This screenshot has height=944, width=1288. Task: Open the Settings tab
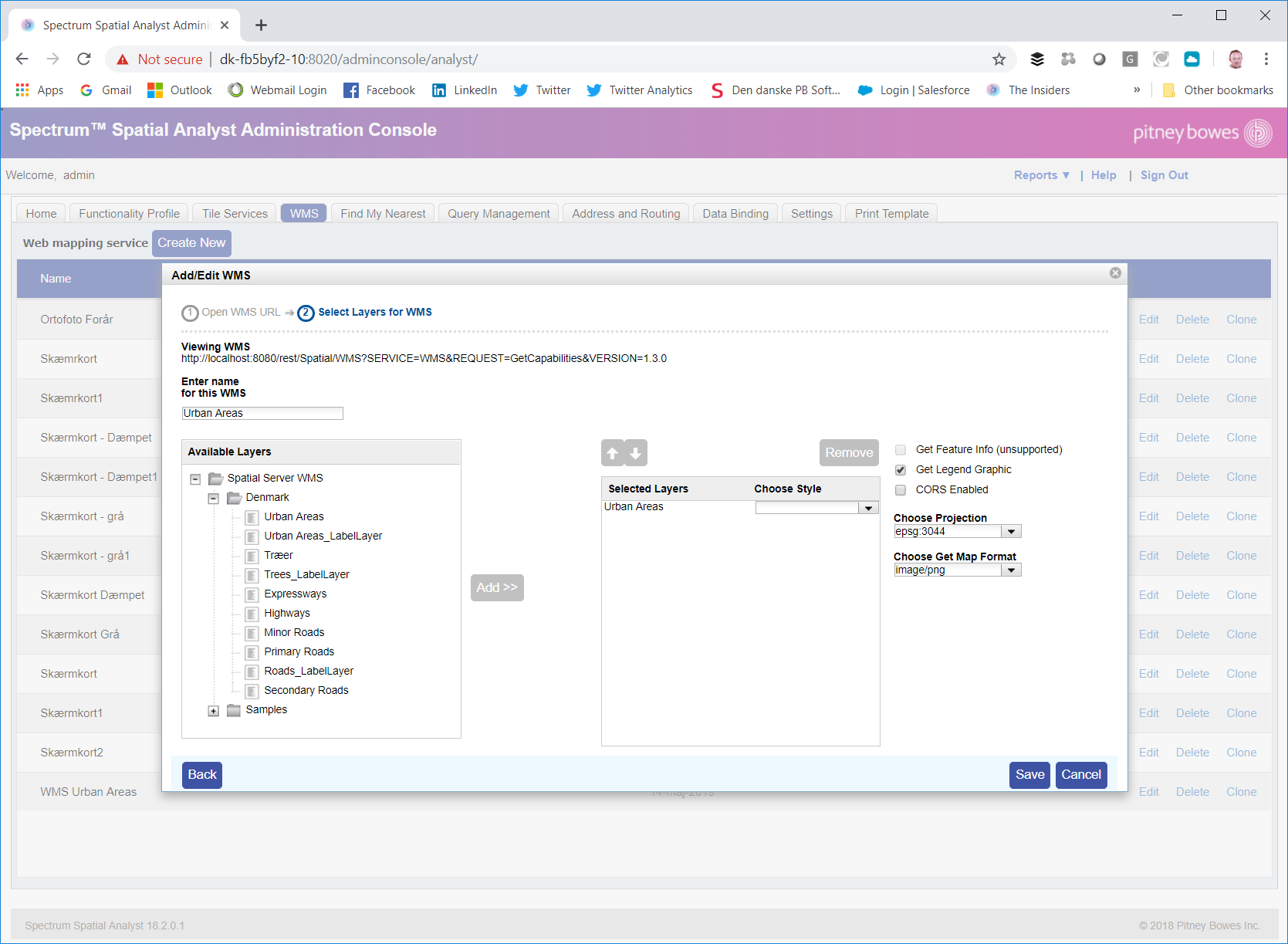(x=811, y=214)
